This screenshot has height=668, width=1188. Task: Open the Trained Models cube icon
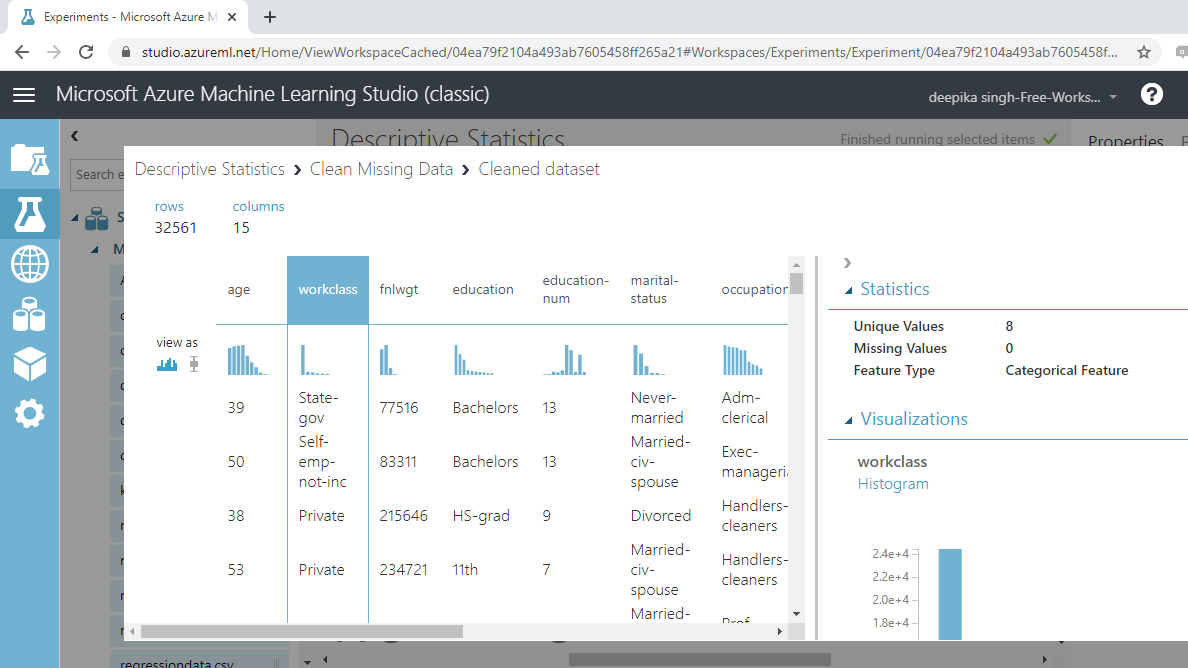30,364
